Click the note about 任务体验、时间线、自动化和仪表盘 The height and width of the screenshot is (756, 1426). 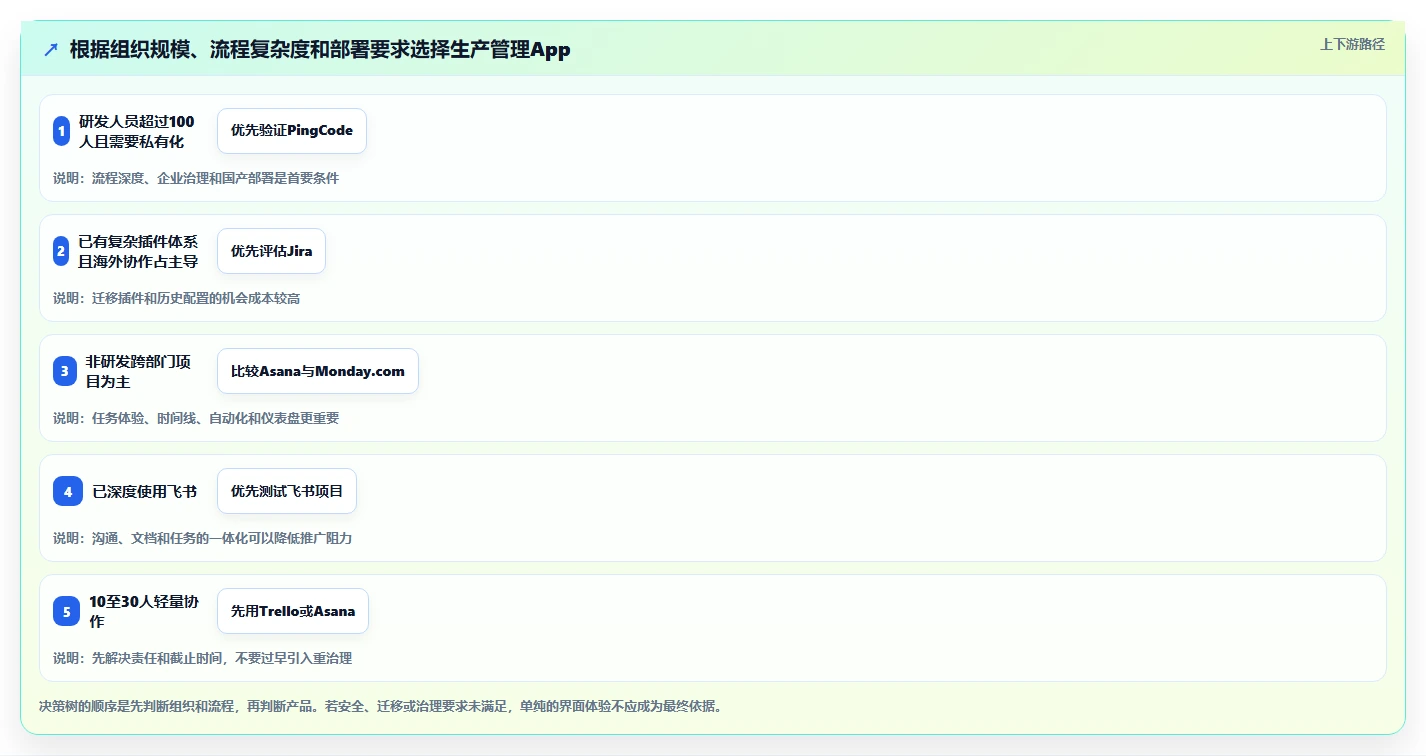click(196, 418)
